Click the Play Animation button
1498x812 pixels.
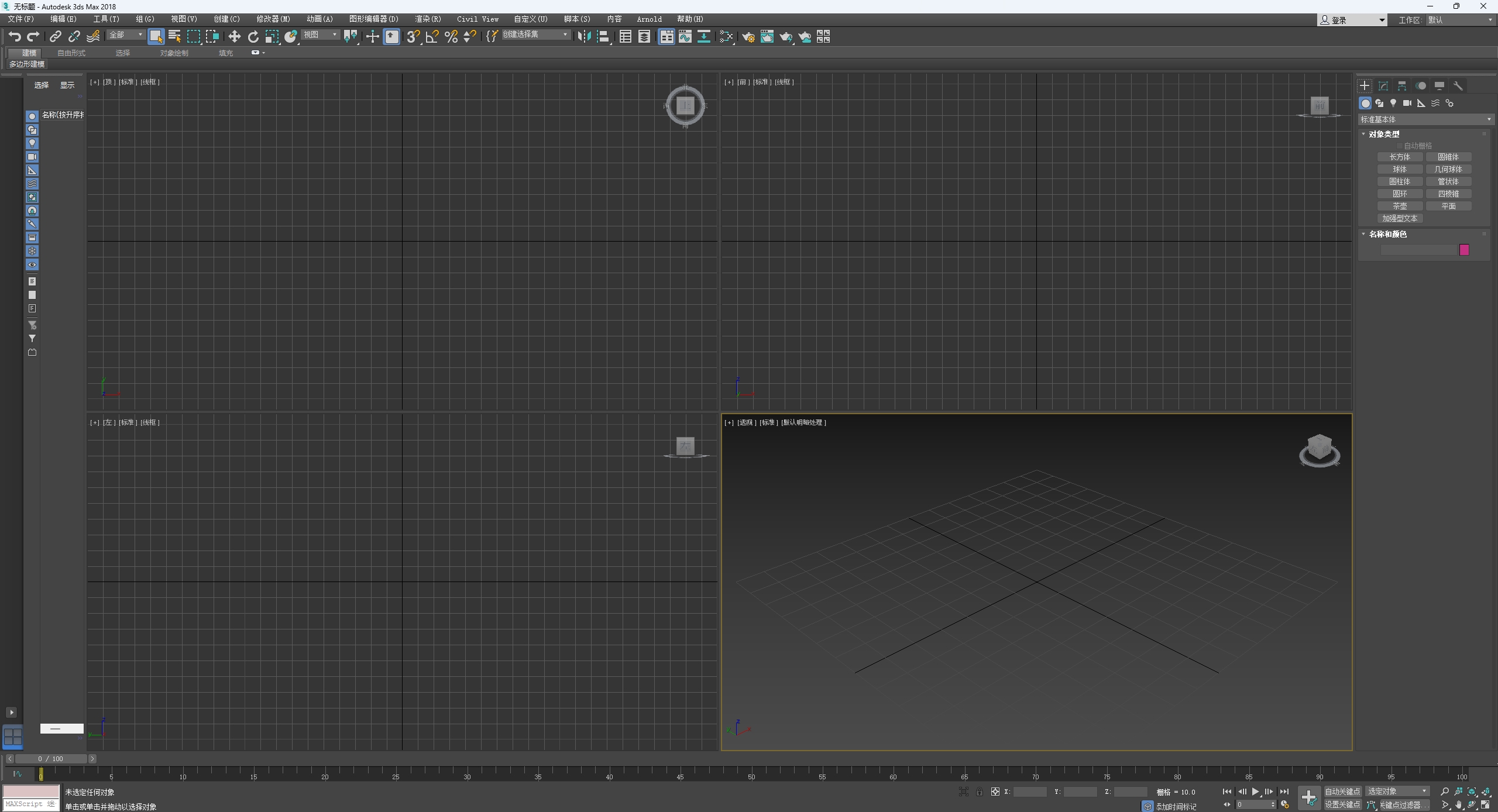click(1255, 792)
